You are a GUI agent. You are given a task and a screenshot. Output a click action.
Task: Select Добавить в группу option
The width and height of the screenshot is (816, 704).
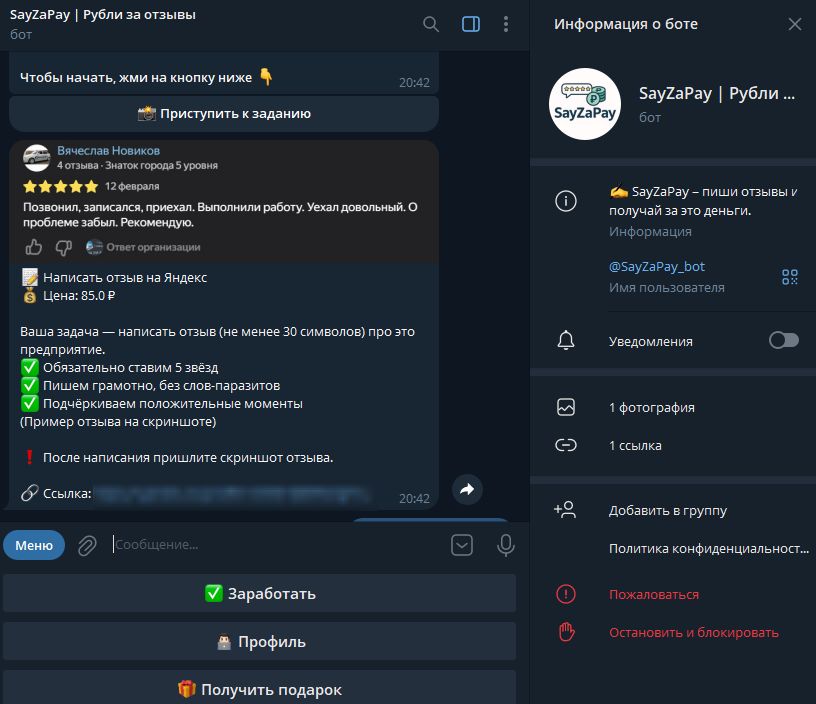point(667,511)
